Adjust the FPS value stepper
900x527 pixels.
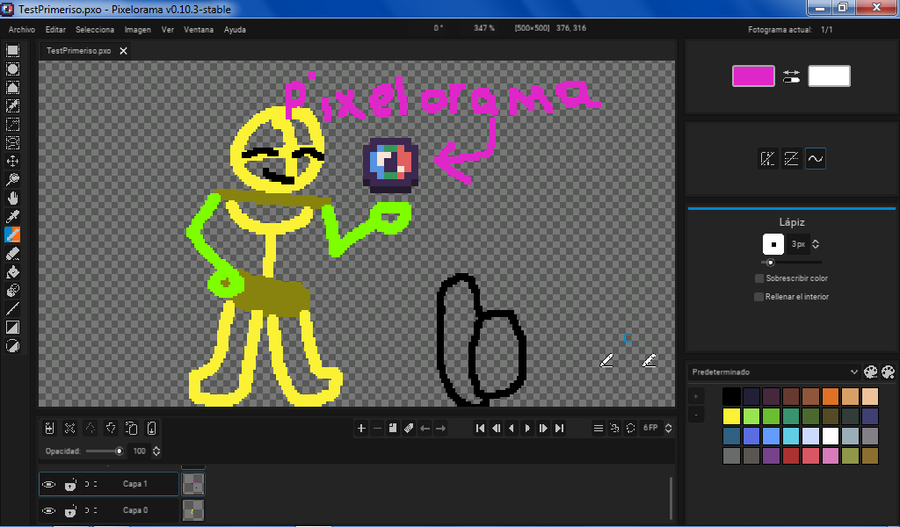[x=668, y=428]
